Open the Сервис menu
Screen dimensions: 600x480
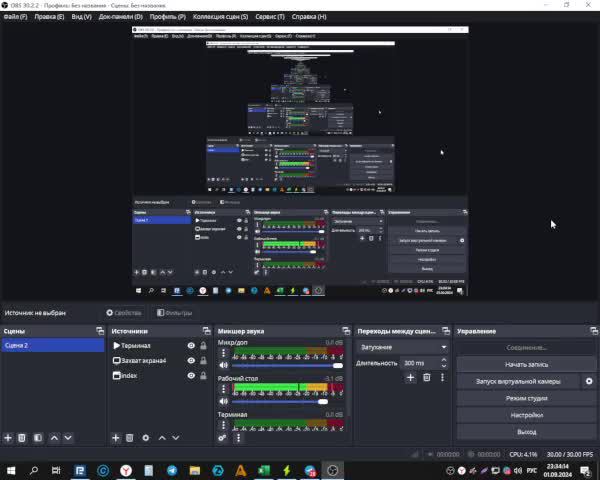pyautogui.click(x=270, y=17)
